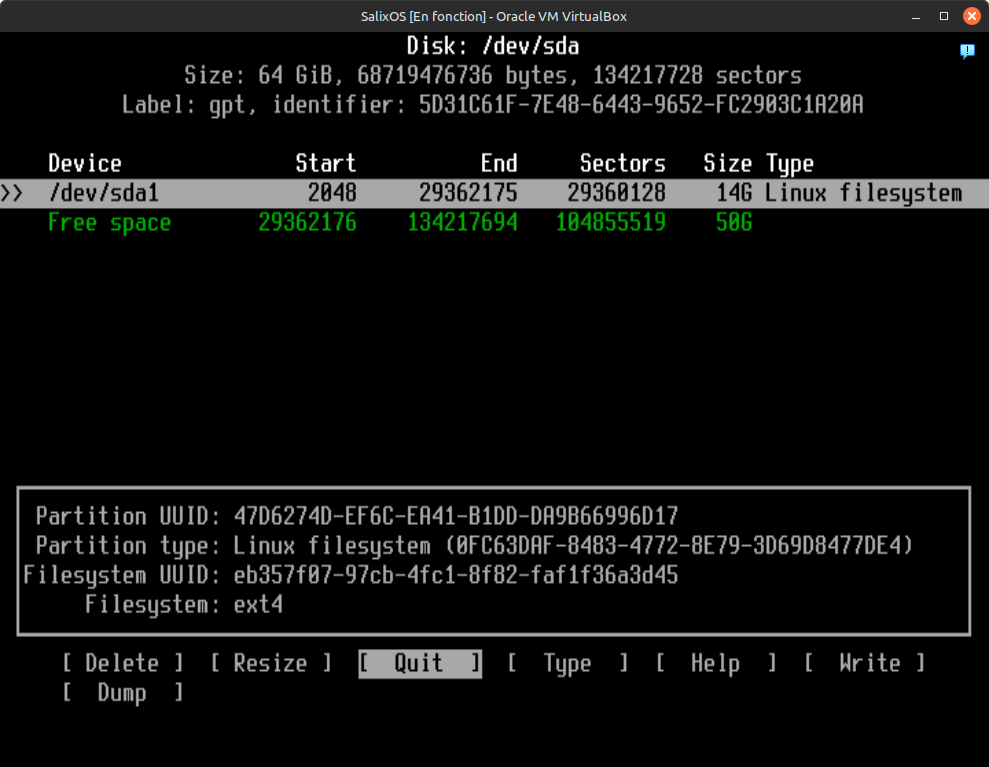Close the SalixOS VirtualBox window
989x767 pixels.
point(970,17)
